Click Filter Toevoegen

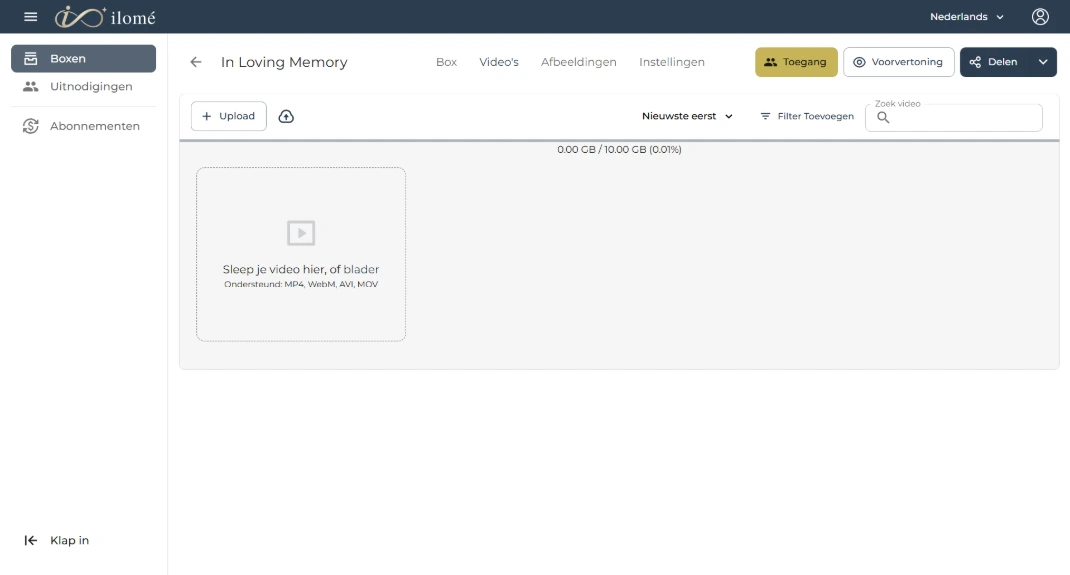(x=807, y=117)
